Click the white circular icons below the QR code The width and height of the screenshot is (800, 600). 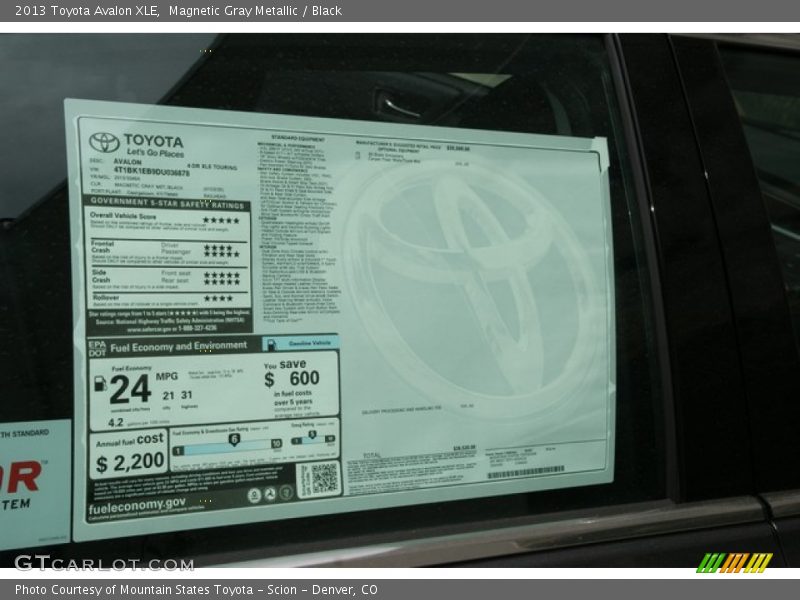pos(267,494)
